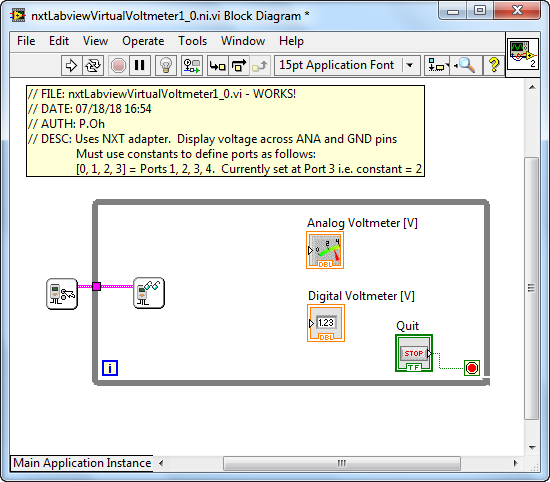Open the Tools menu
Viewport: 550px width, 482px height.
point(193,41)
